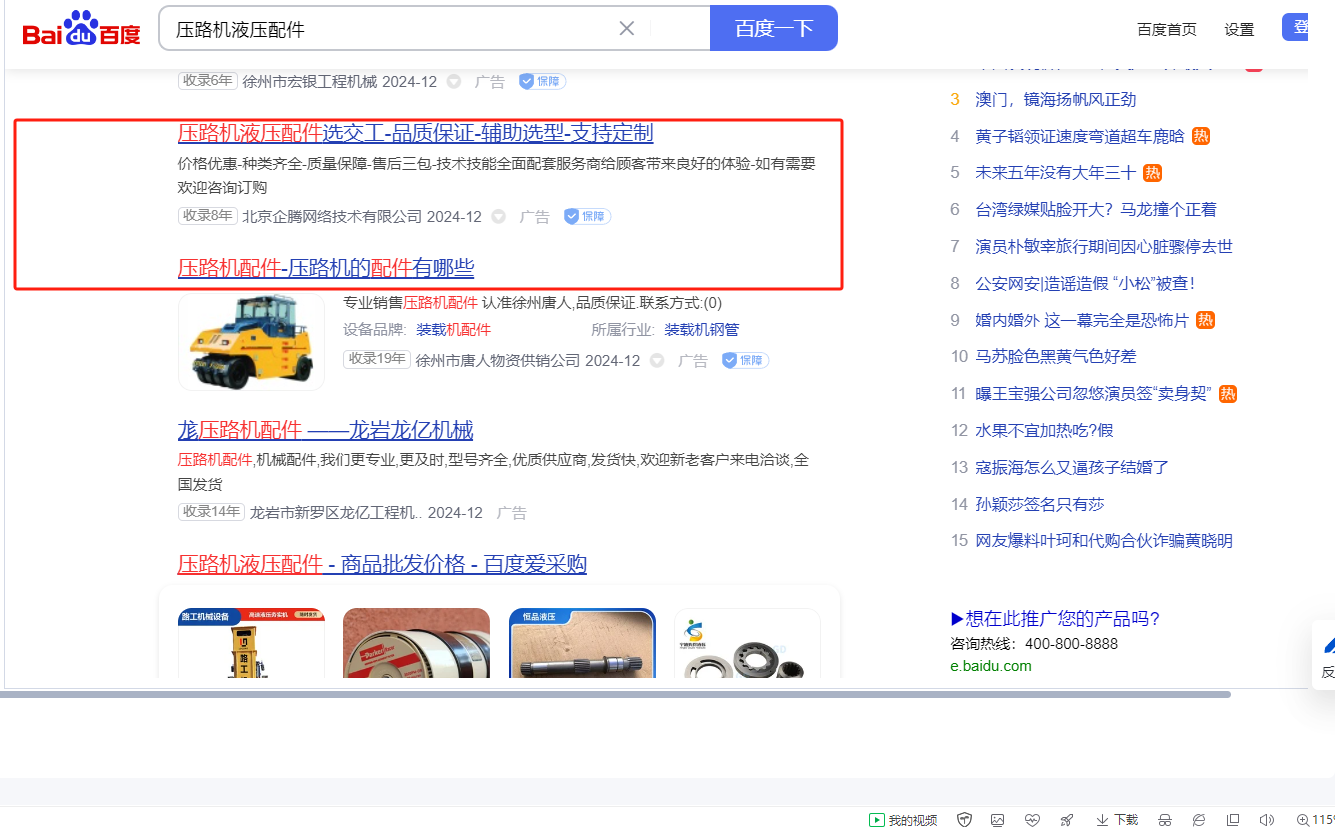Open result 龙压路机配件 ——龙岩龙亿机械
The width and height of the screenshot is (1335, 827).
tap(326, 431)
